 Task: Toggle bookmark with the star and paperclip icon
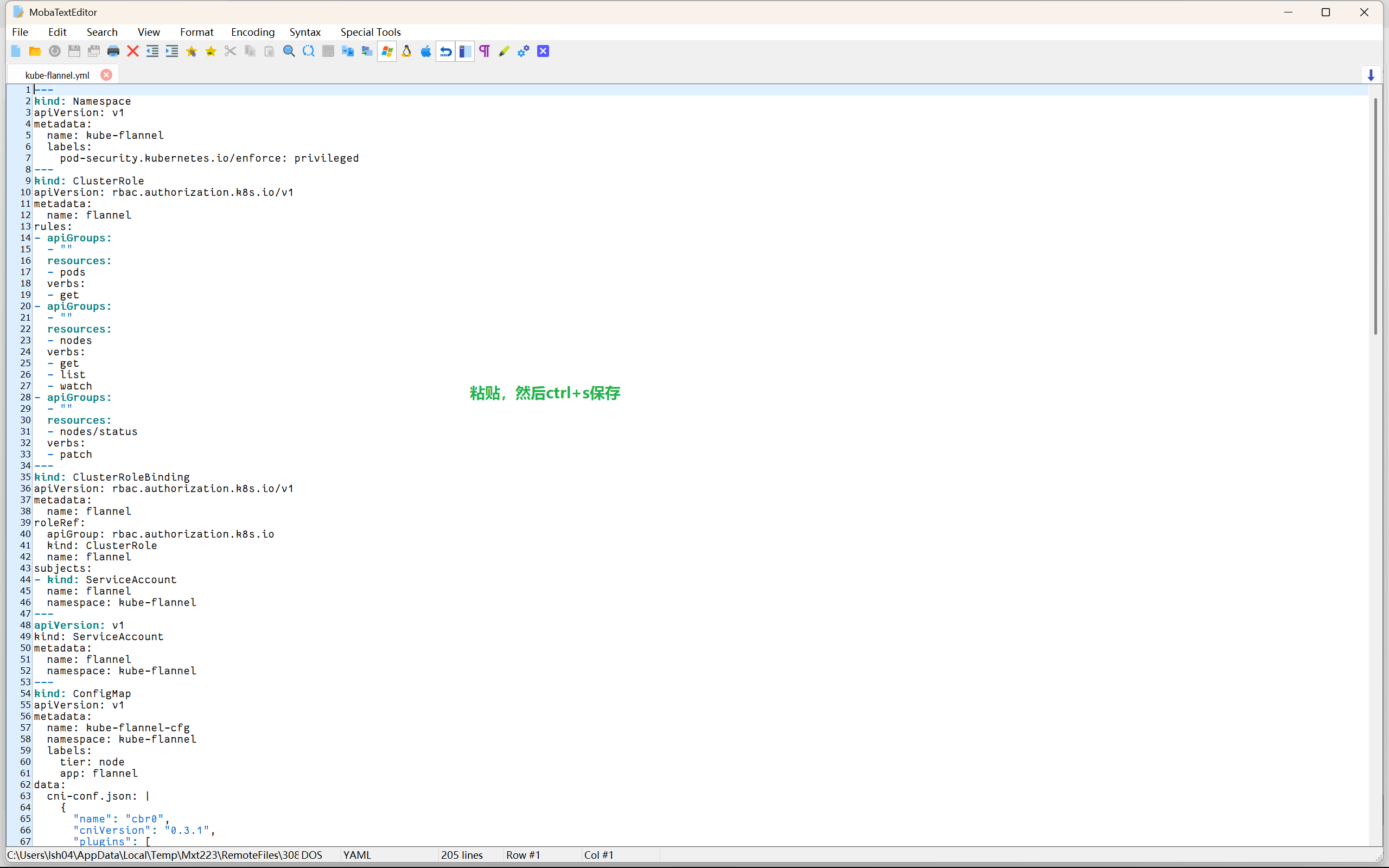point(191,51)
